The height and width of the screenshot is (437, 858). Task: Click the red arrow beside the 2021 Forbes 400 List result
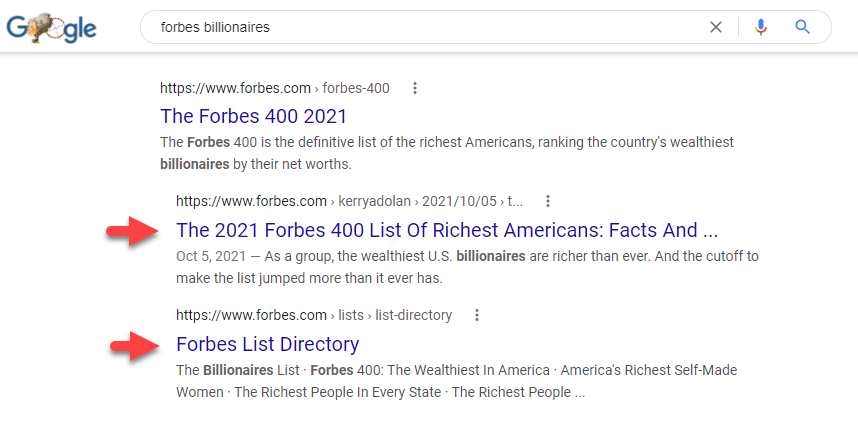coord(134,232)
